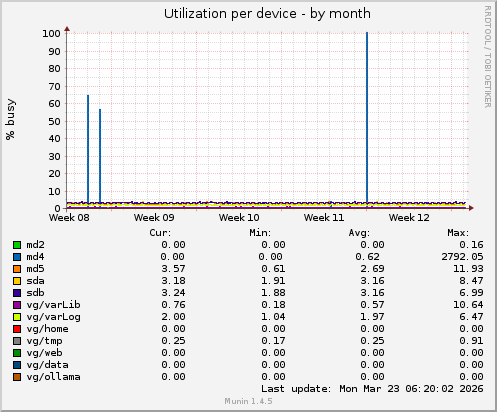Viewport: 497px width, 412px height.
Task: Select the md2 legend label
Action: pyautogui.click(x=35, y=245)
